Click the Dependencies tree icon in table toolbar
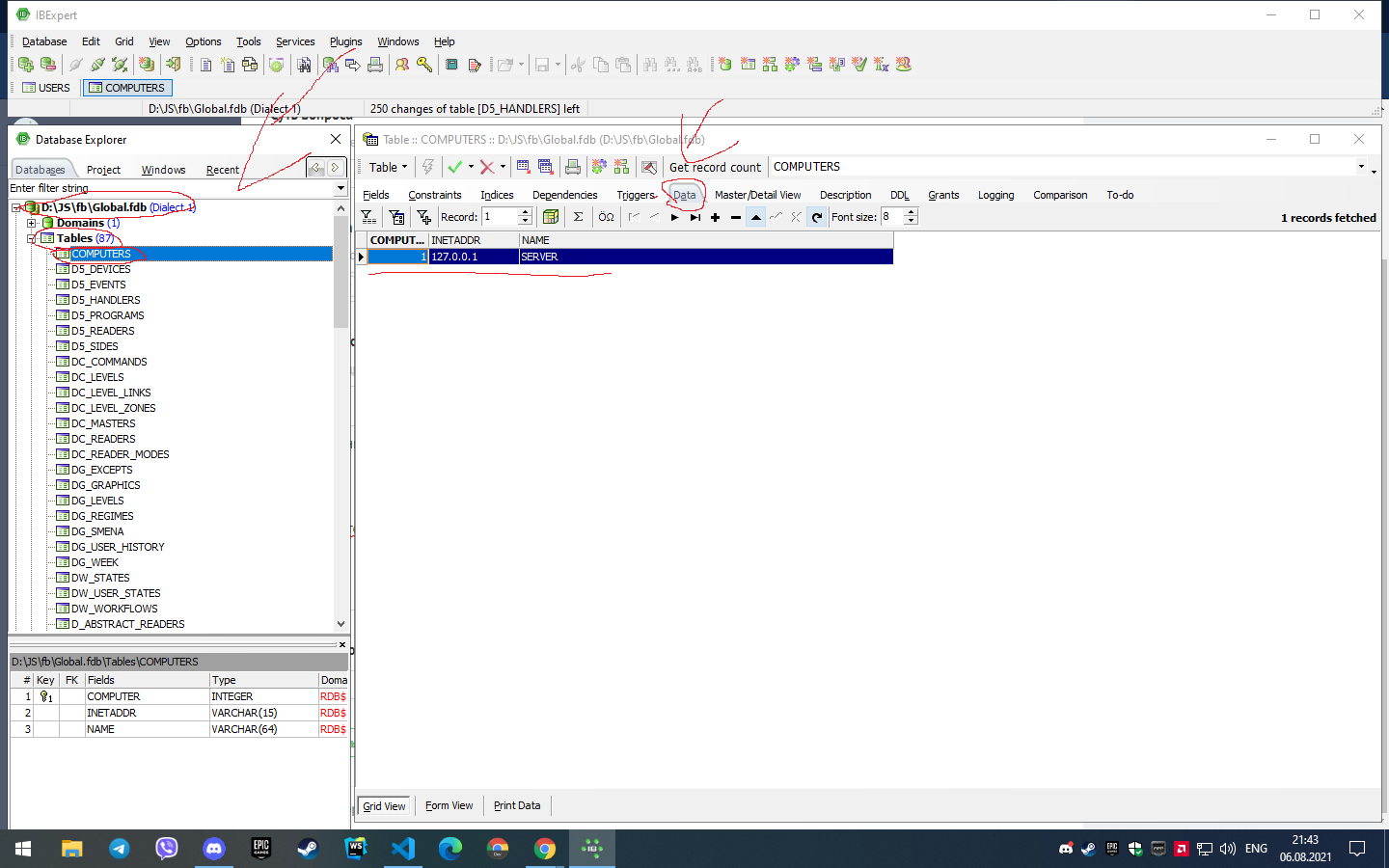 pos(620,167)
